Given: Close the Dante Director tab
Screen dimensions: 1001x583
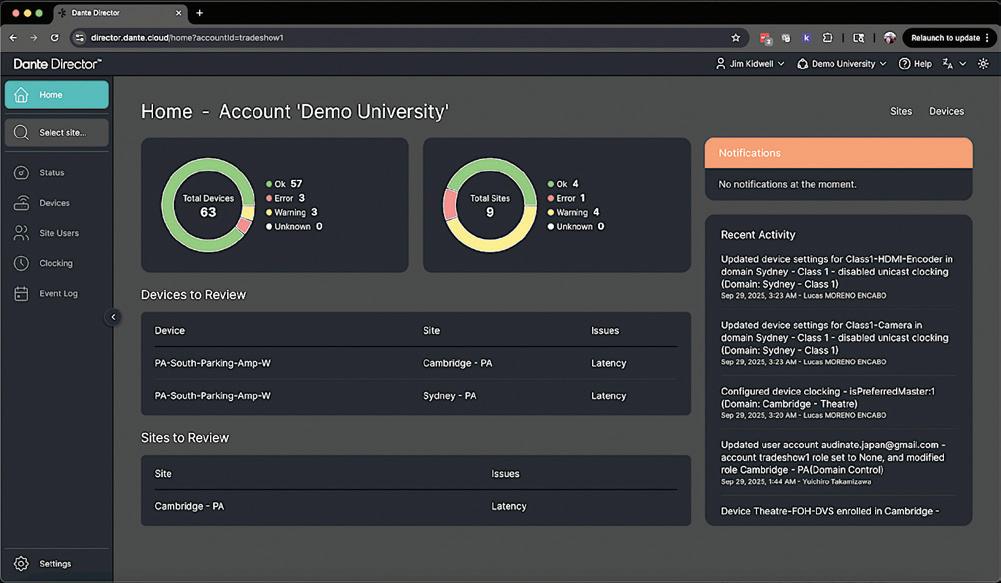Looking at the screenshot, I should pos(178,13).
